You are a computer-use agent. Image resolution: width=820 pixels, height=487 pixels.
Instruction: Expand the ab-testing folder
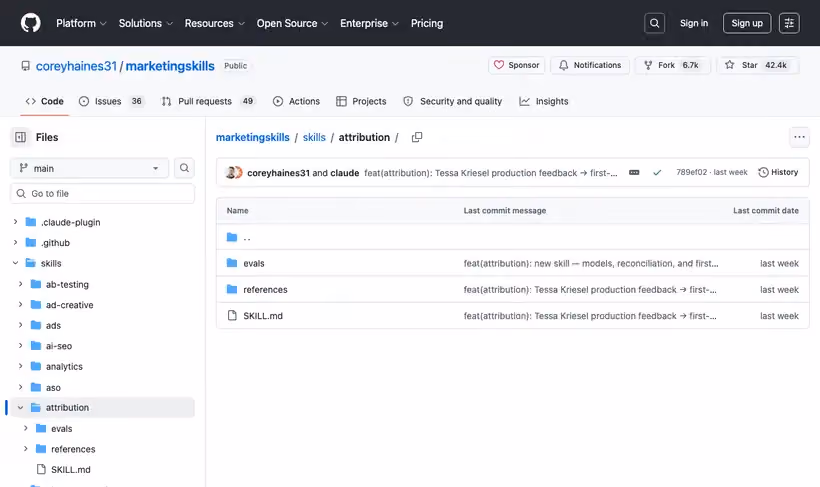click(20, 284)
